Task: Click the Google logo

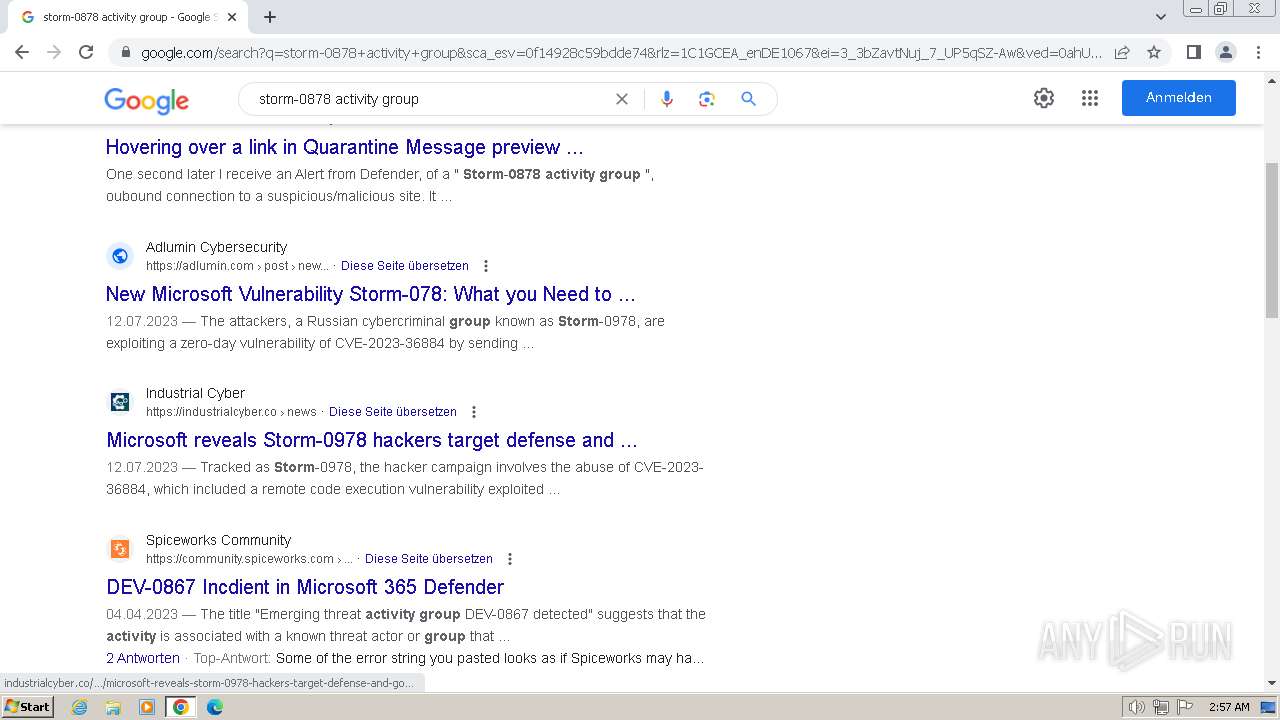Action: click(x=146, y=100)
